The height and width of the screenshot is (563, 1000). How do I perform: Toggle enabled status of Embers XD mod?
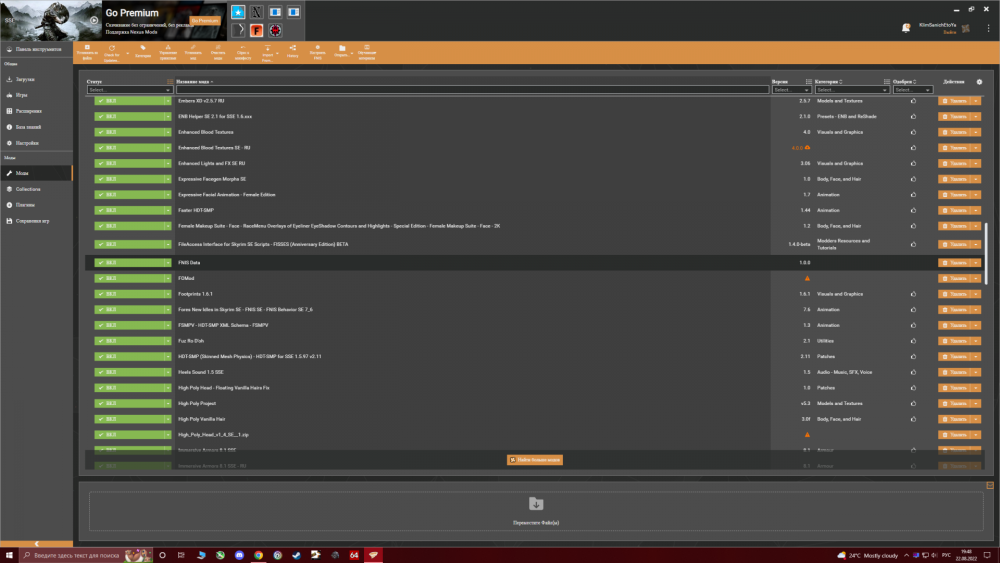[x=129, y=101]
